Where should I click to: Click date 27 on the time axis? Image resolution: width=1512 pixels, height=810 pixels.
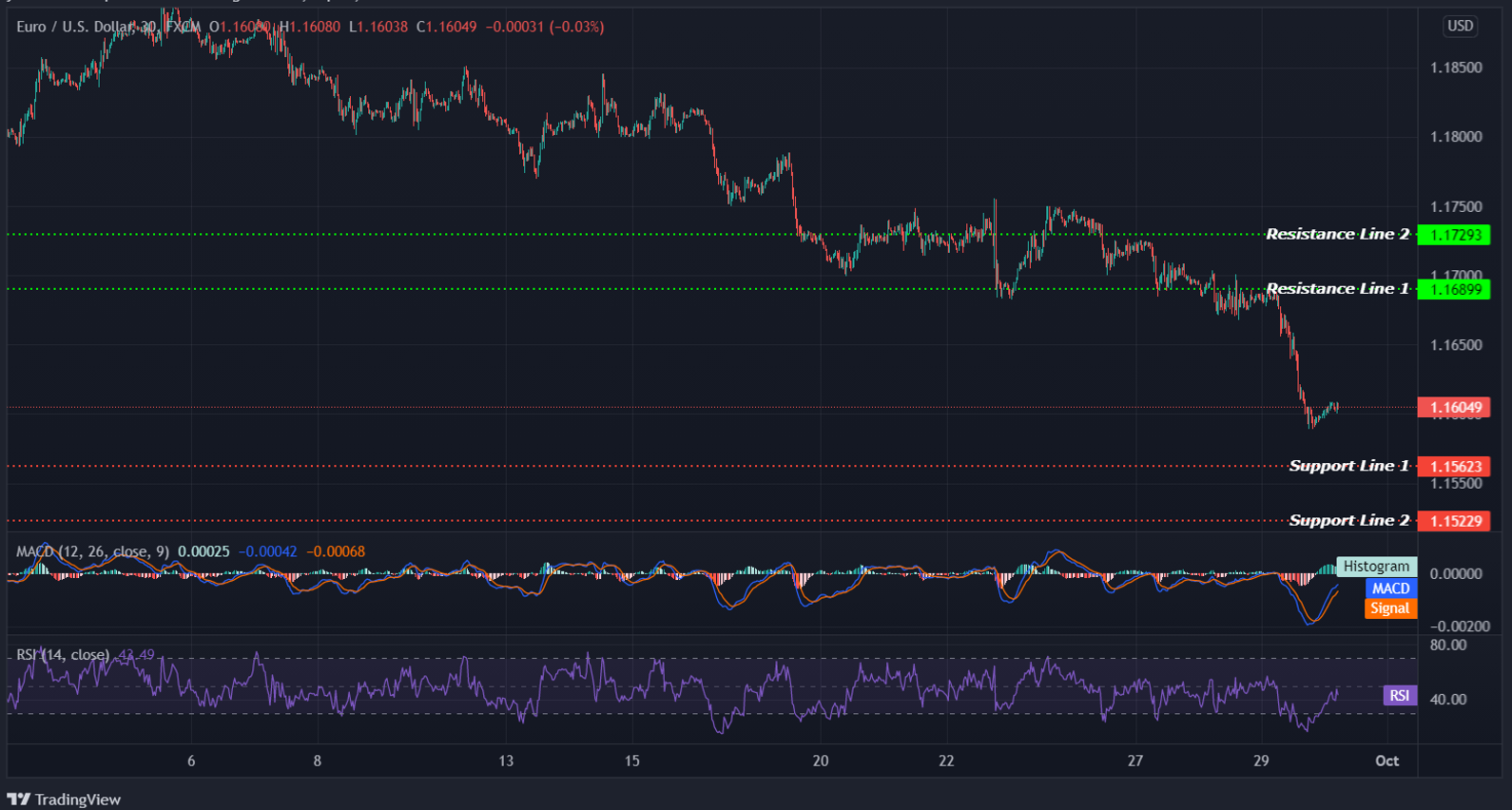tap(1135, 761)
